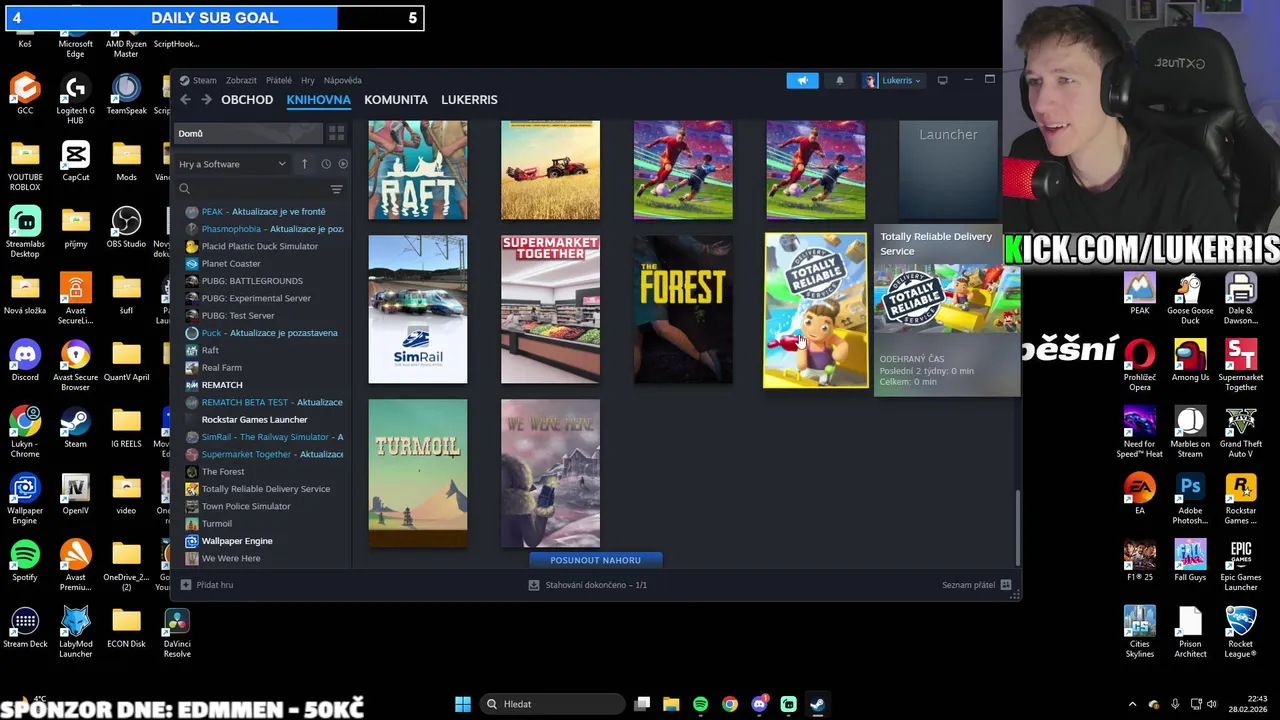This screenshot has height=720, width=1280.
Task: Open Stream Deck desktop shortcut
Action: coord(25,627)
